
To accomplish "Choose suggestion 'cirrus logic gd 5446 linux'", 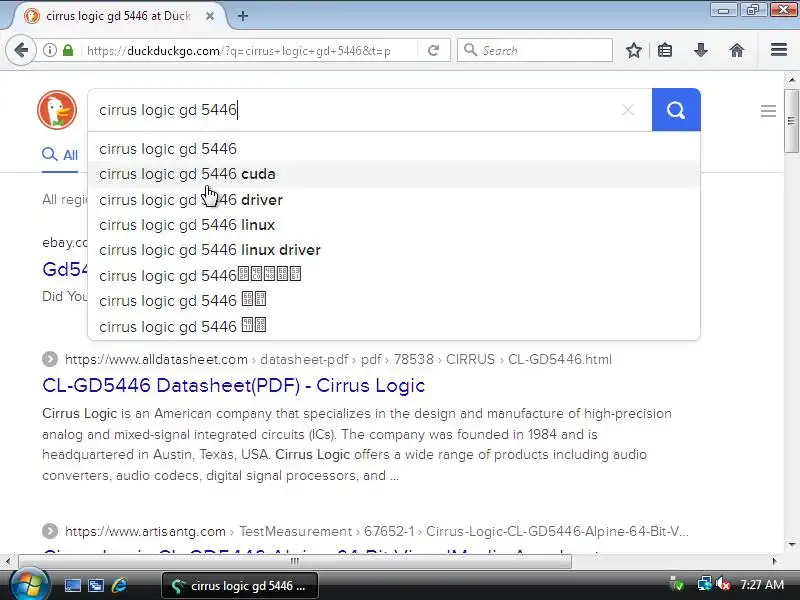I will tap(394, 225).
